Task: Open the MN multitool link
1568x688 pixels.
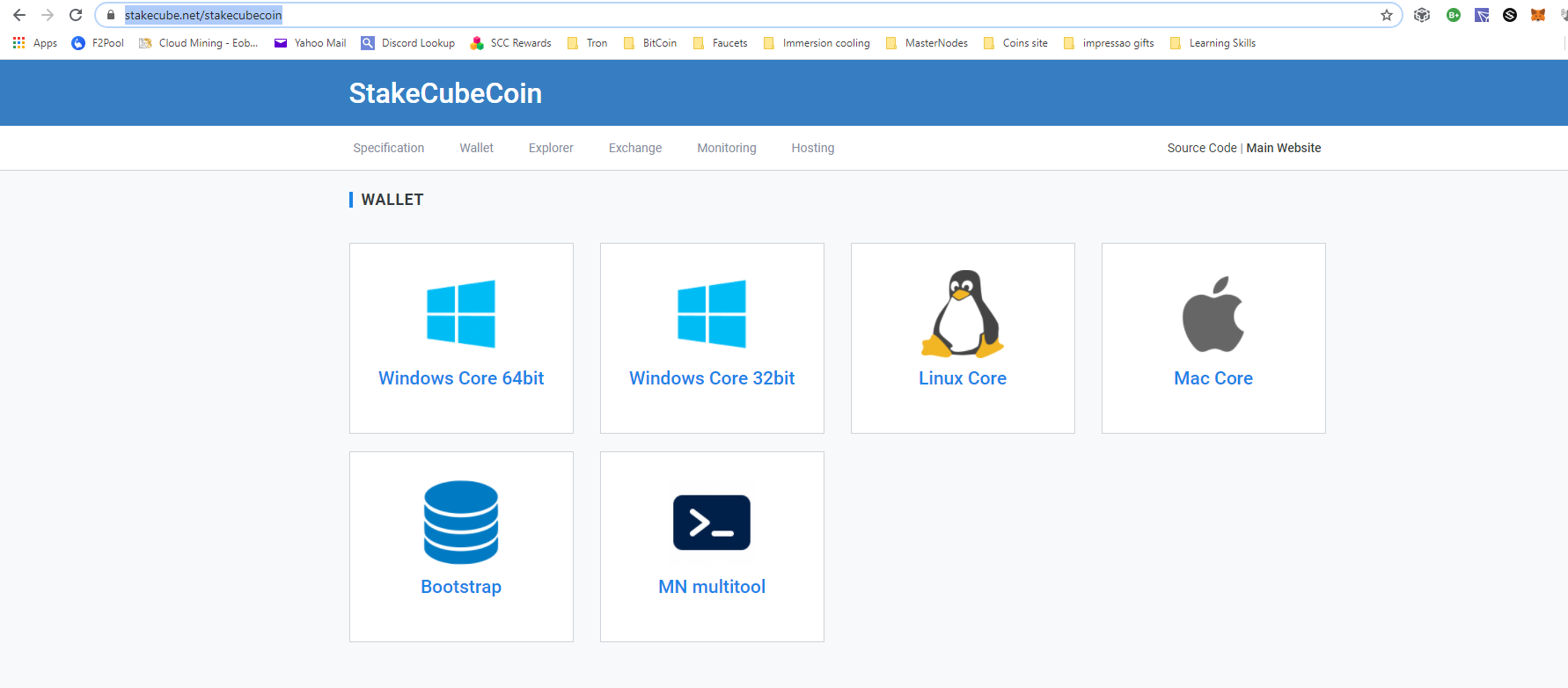Action: 712,587
